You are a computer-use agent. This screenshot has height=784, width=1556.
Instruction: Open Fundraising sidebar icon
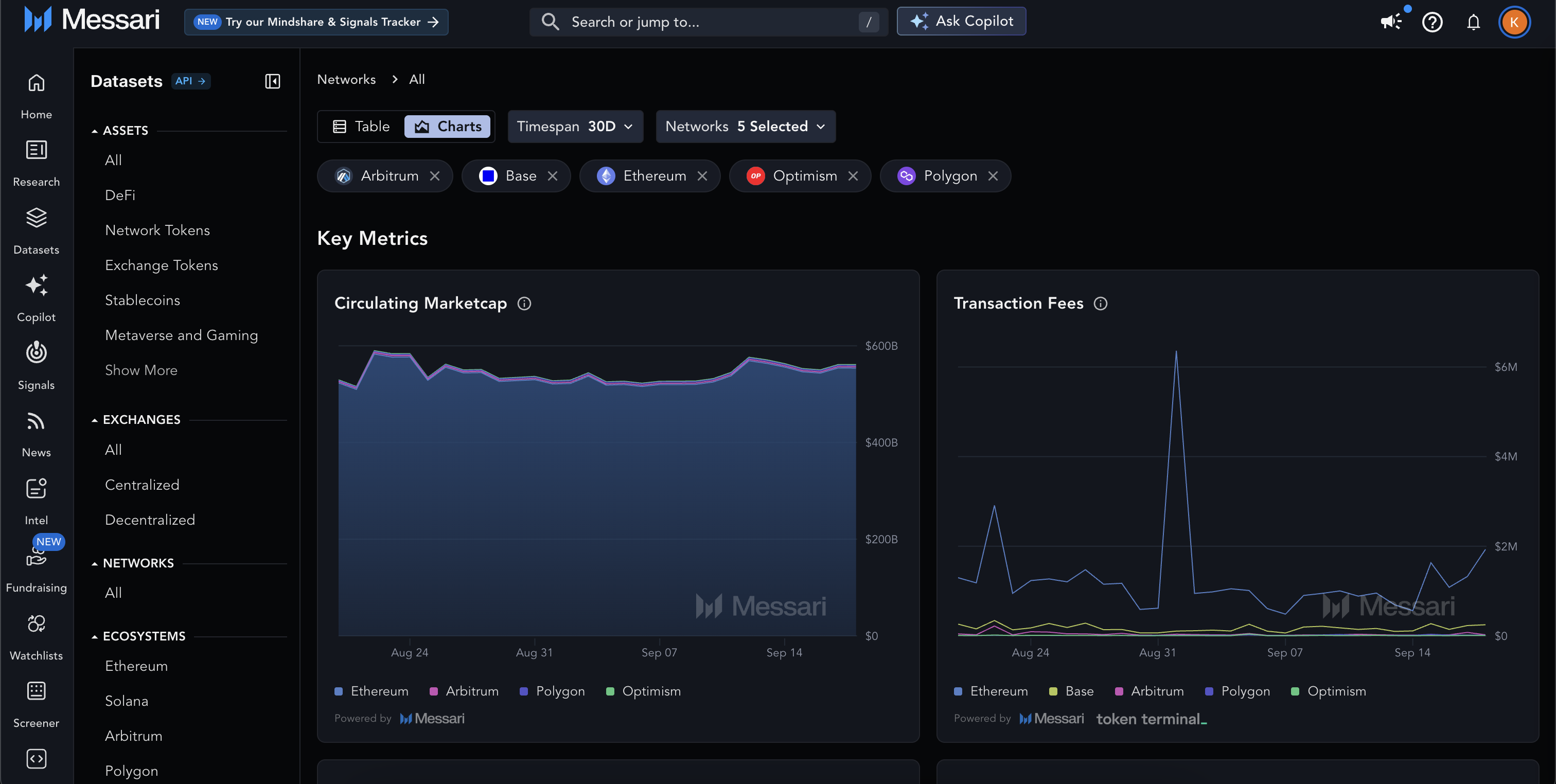tap(36, 569)
